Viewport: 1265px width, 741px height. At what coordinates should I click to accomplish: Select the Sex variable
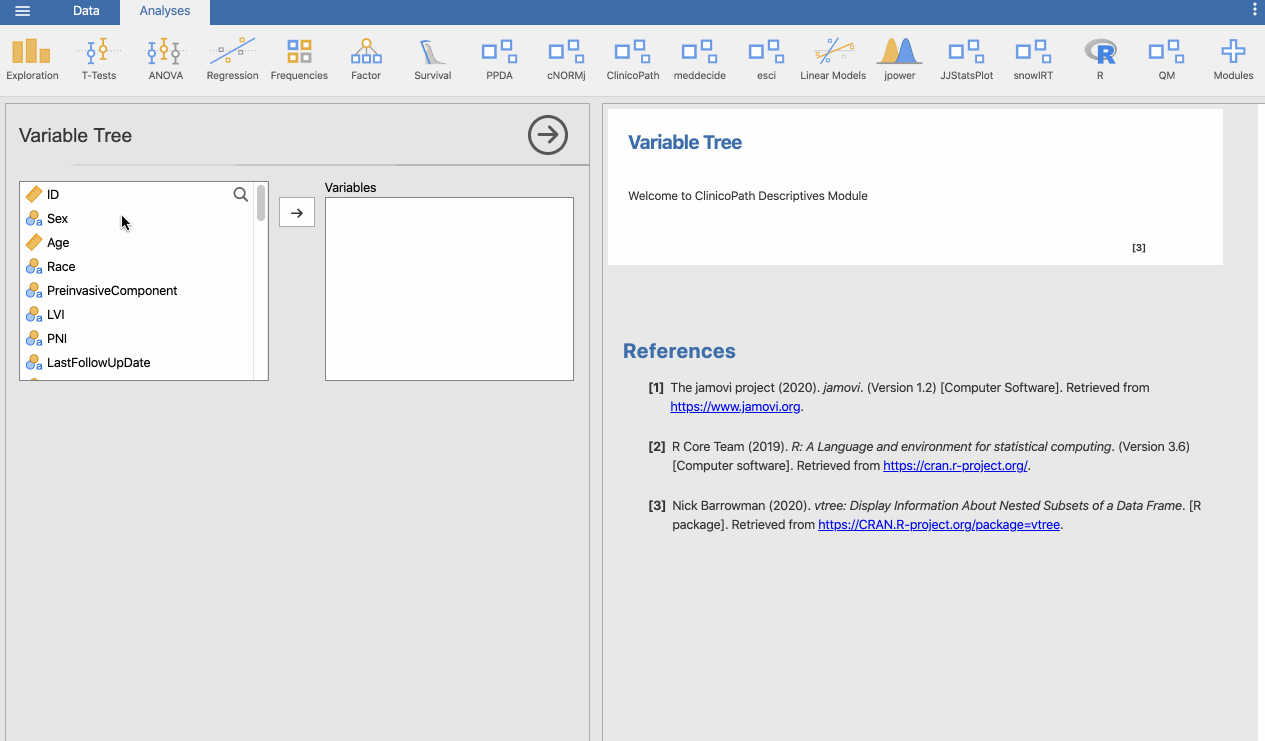pos(137,218)
